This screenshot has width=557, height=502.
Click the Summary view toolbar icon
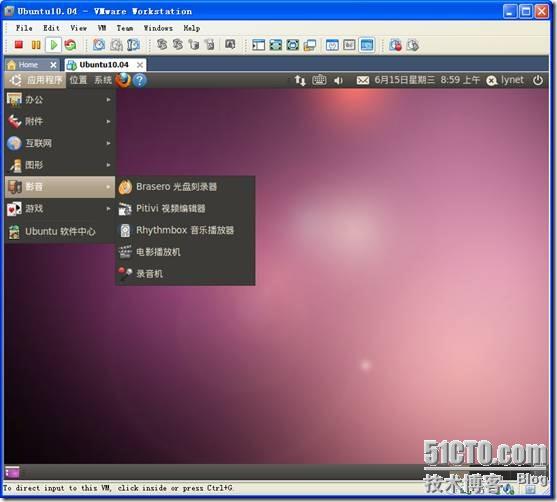point(332,45)
